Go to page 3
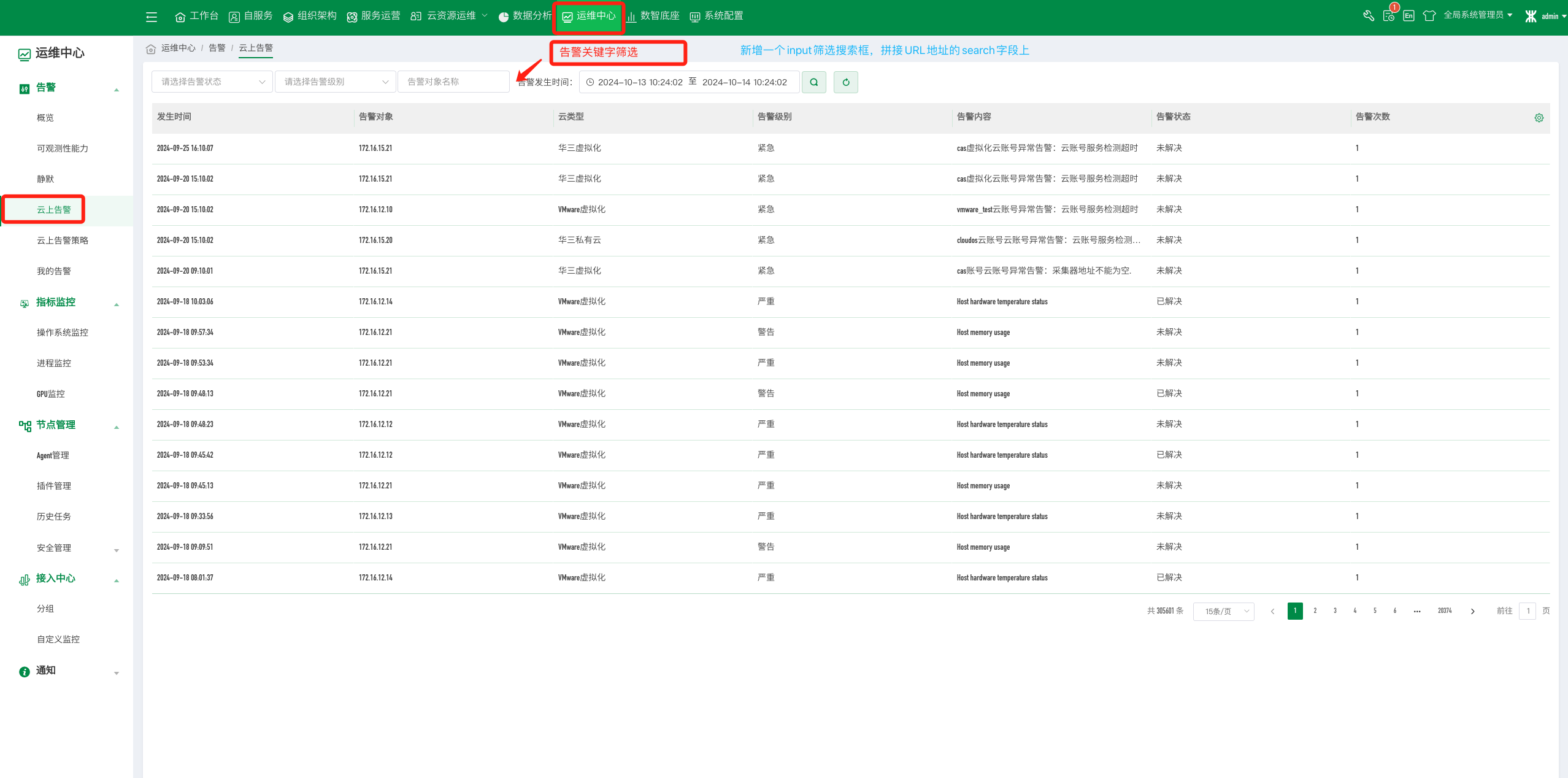Image resolution: width=1568 pixels, height=778 pixels. (x=1335, y=611)
